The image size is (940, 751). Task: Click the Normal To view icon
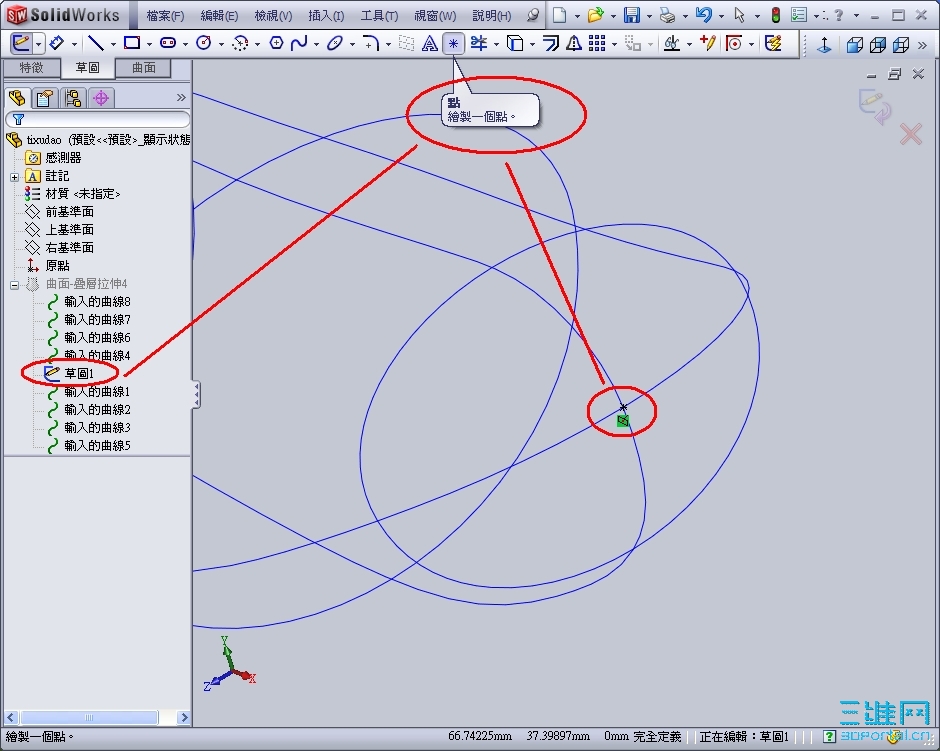pyautogui.click(x=824, y=45)
